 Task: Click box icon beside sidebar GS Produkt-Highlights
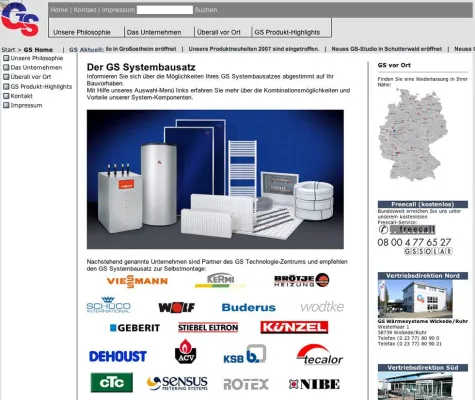[6, 86]
